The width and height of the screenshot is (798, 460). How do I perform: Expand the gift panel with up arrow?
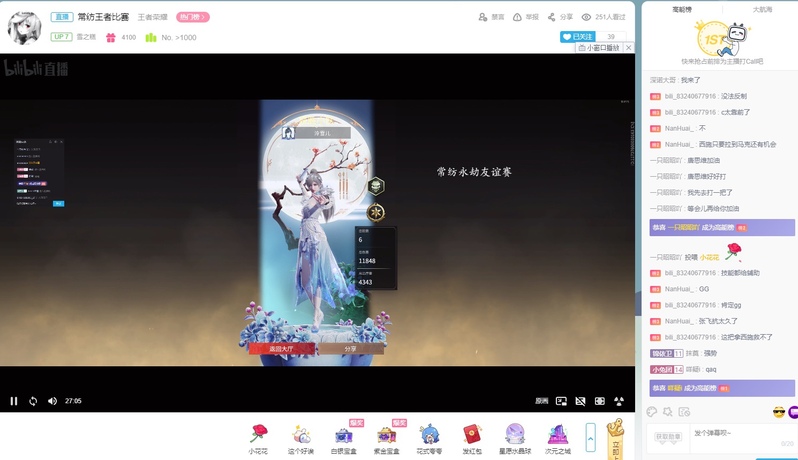point(590,438)
